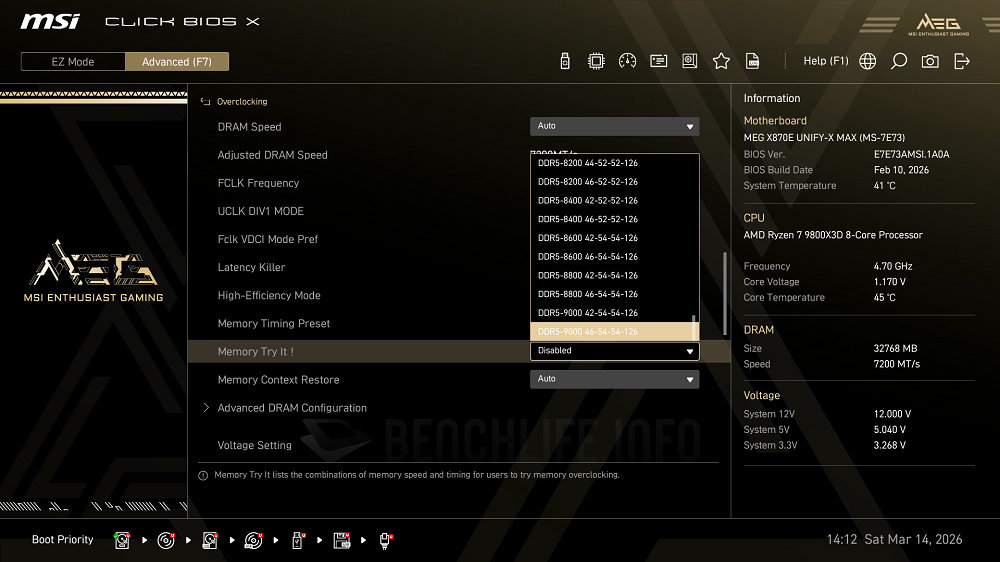Open the DRAM Speed Auto dropdown

click(614, 126)
